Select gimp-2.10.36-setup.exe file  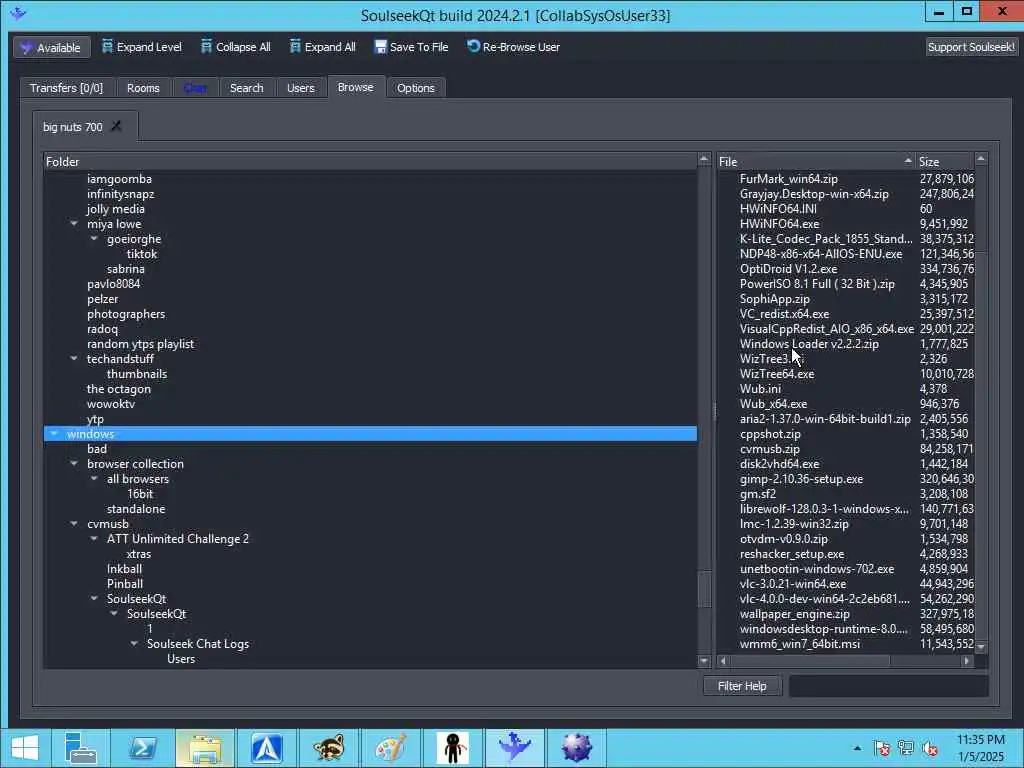point(801,479)
